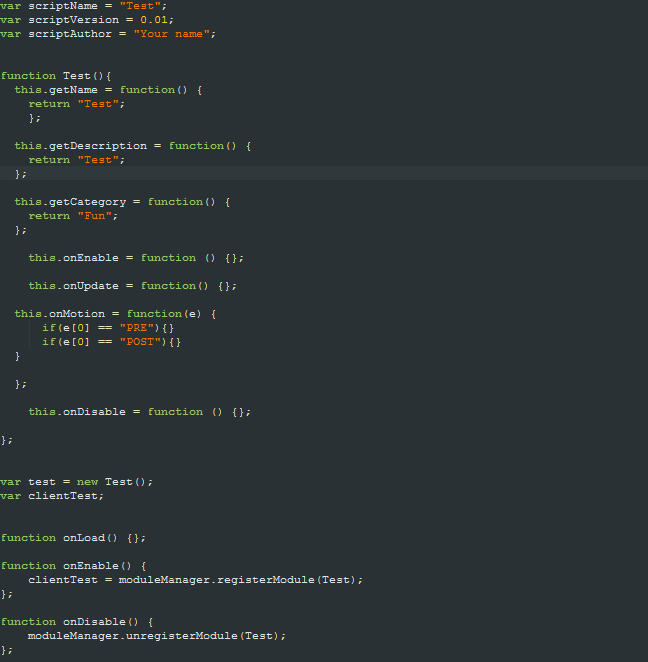
Task: Click this.onMotion function(e) line
Action: pyautogui.click(x=115, y=314)
